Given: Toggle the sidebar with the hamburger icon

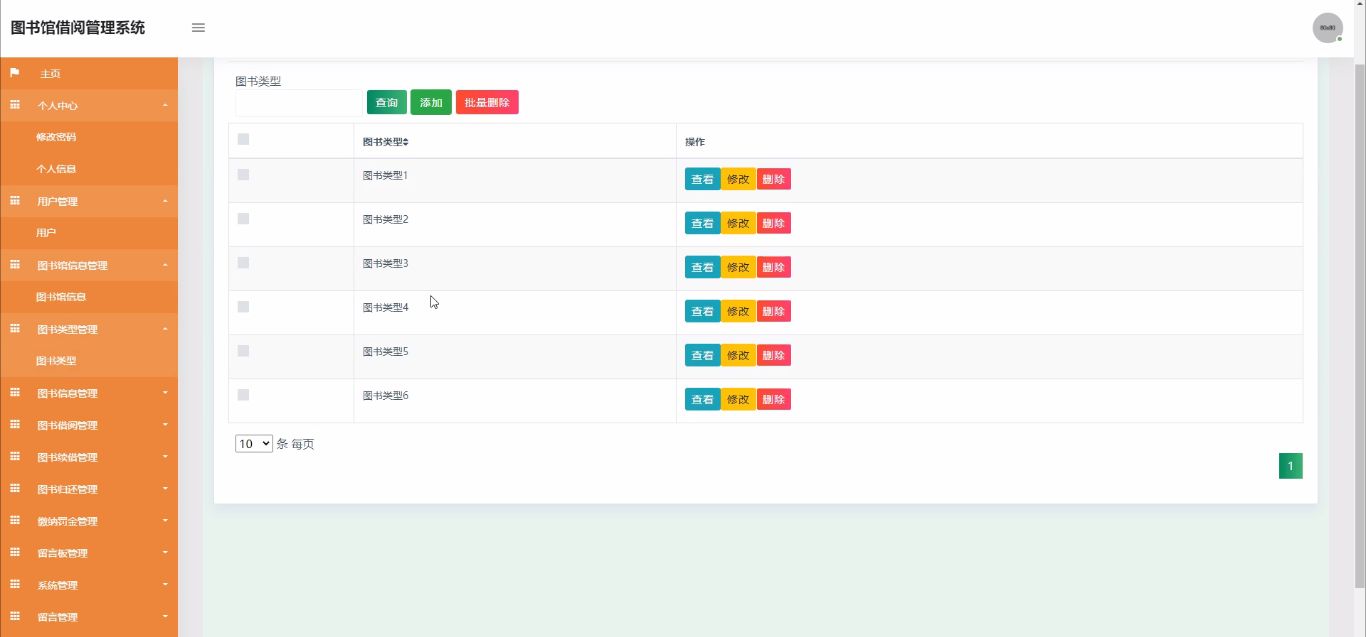Looking at the screenshot, I should [x=198, y=28].
